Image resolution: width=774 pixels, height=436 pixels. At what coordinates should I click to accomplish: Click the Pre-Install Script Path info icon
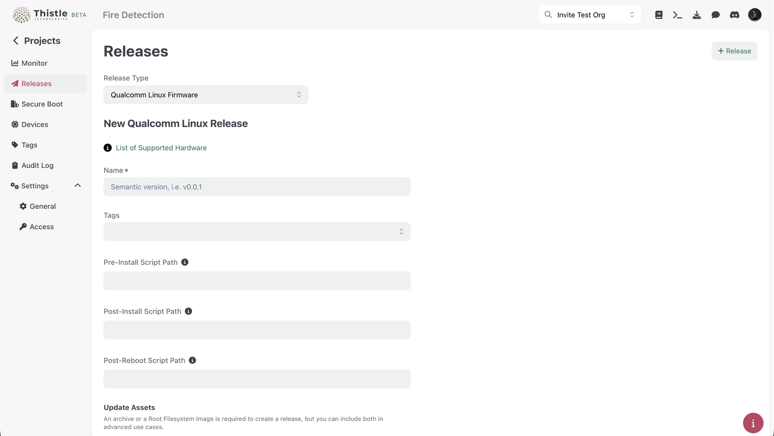coord(185,262)
